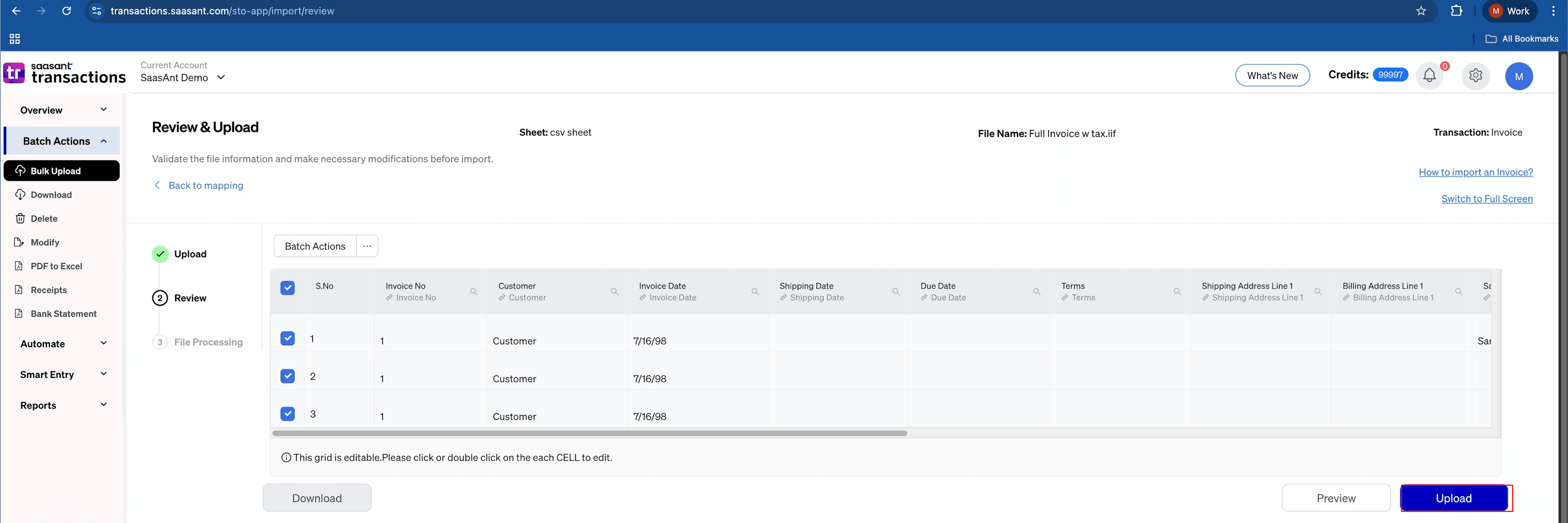Expand the Reports sidebar section
The height and width of the screenshot is (523, 1568).
pos(63,405)
